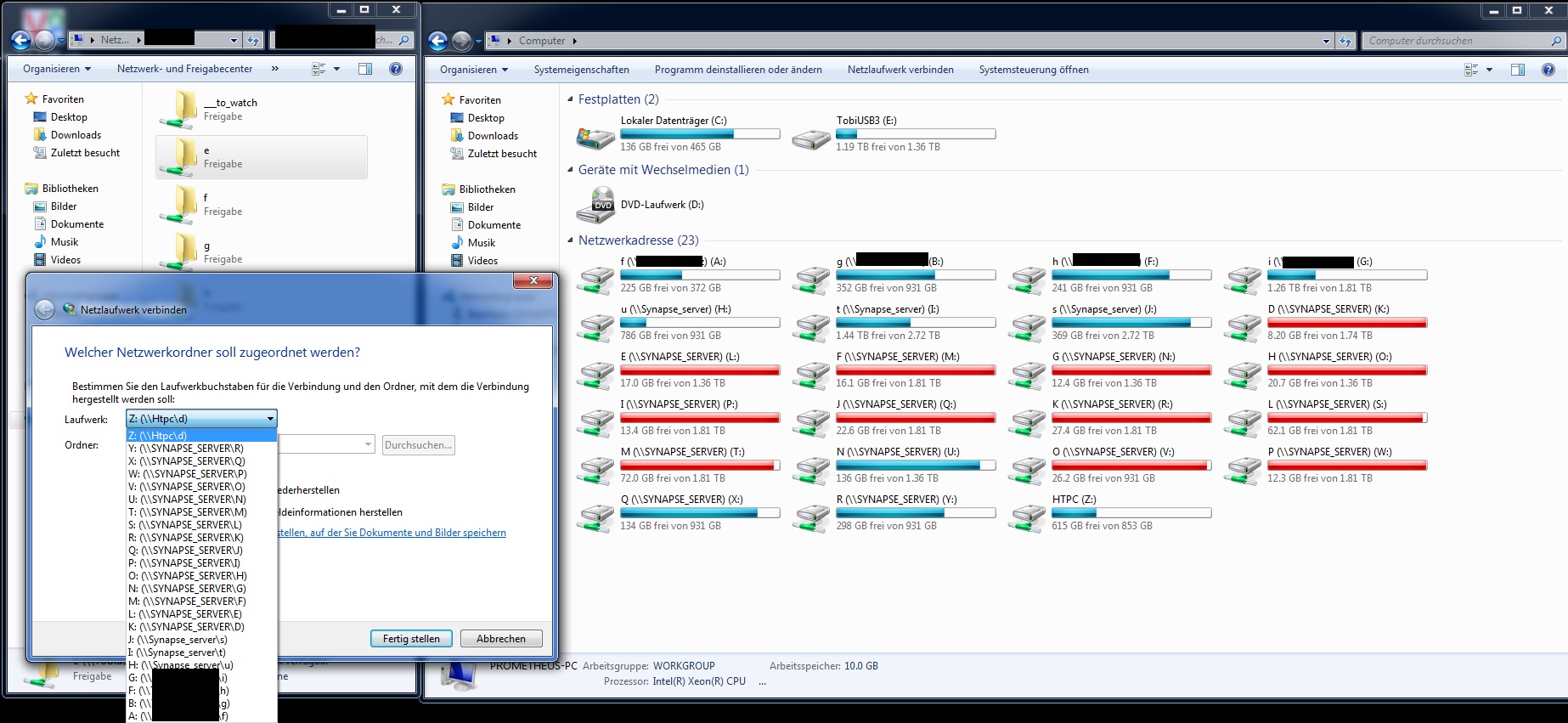1568x723 pixels.
Task: Click the back arrow in the Computer window
Action: click(438, 41)
